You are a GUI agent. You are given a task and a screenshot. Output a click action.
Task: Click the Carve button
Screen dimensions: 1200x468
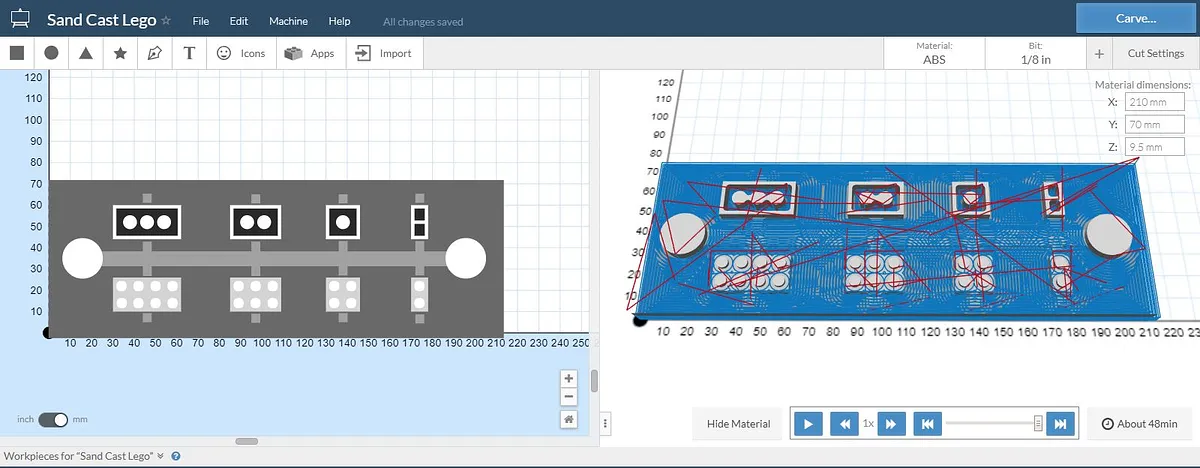coord(1136,18)
